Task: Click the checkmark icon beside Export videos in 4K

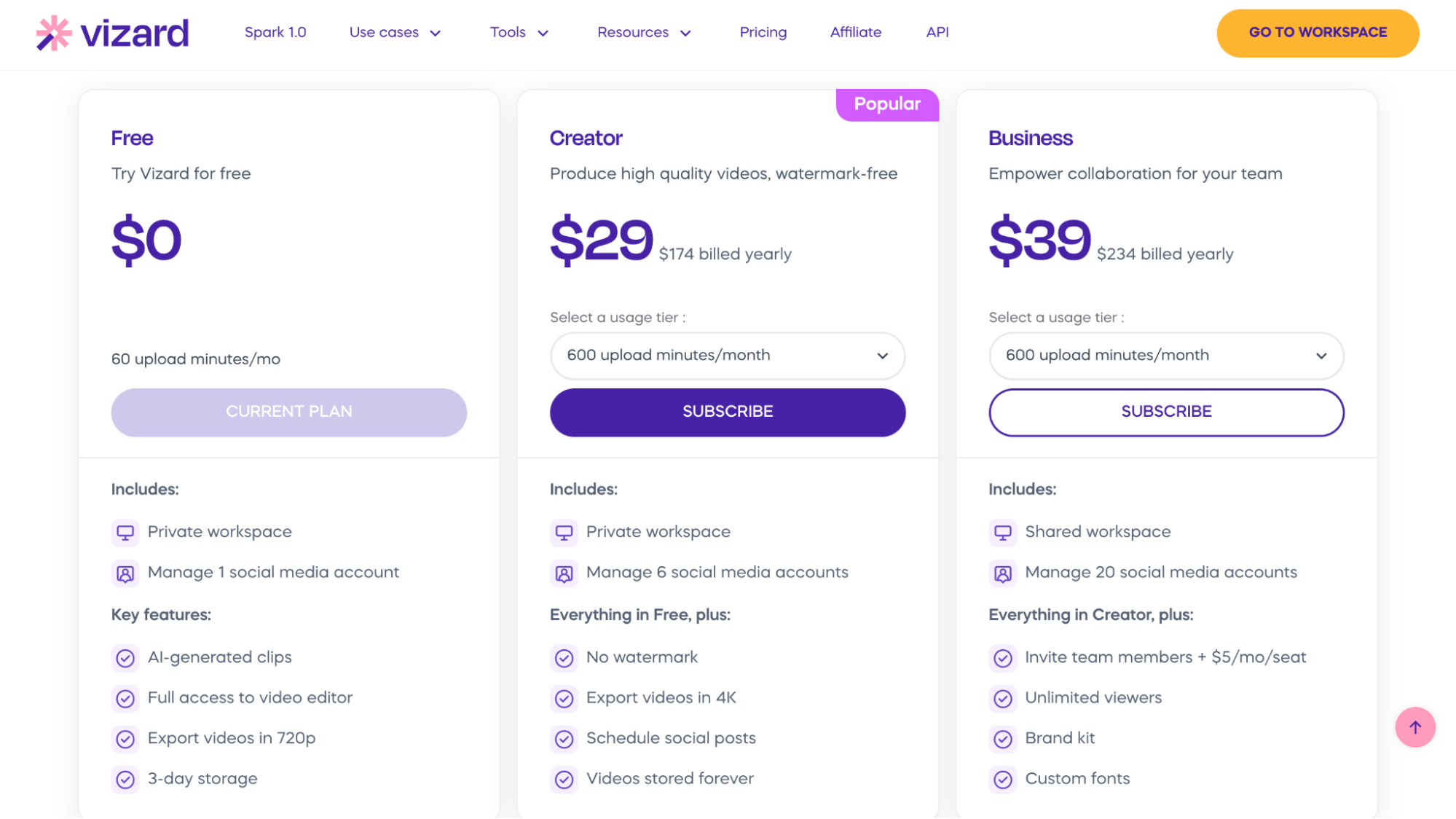Action: point(564,699)
